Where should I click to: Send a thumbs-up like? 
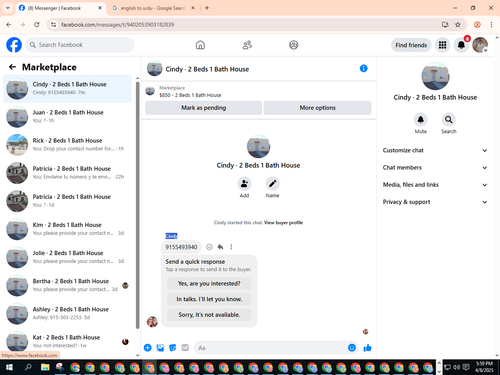tap(367, 348)
